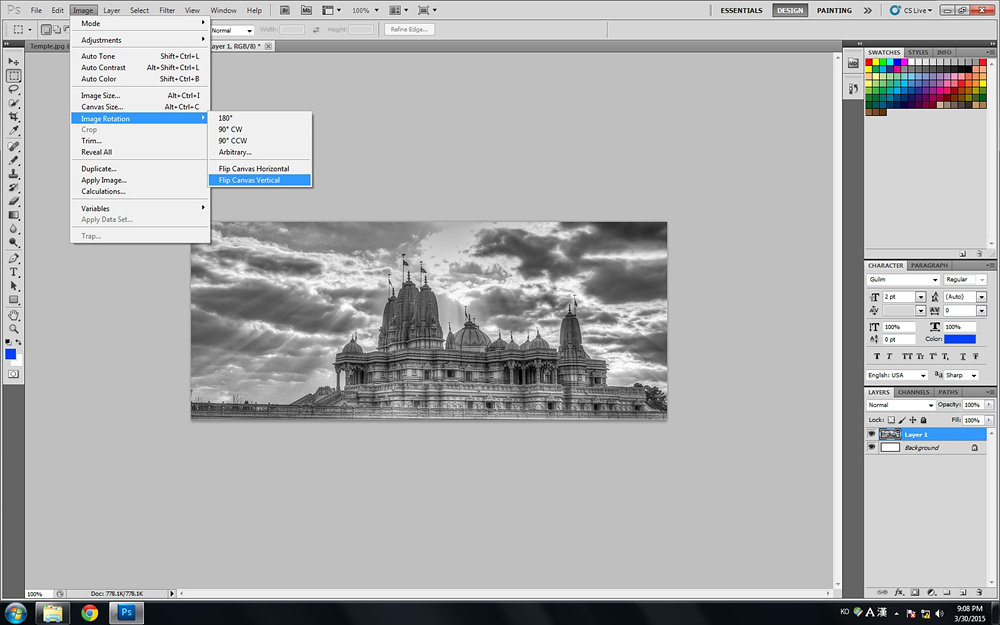Click the blue text Color swatch
Screen dimensions: 1000x625
pyautogui.click(x=960, y=340)
